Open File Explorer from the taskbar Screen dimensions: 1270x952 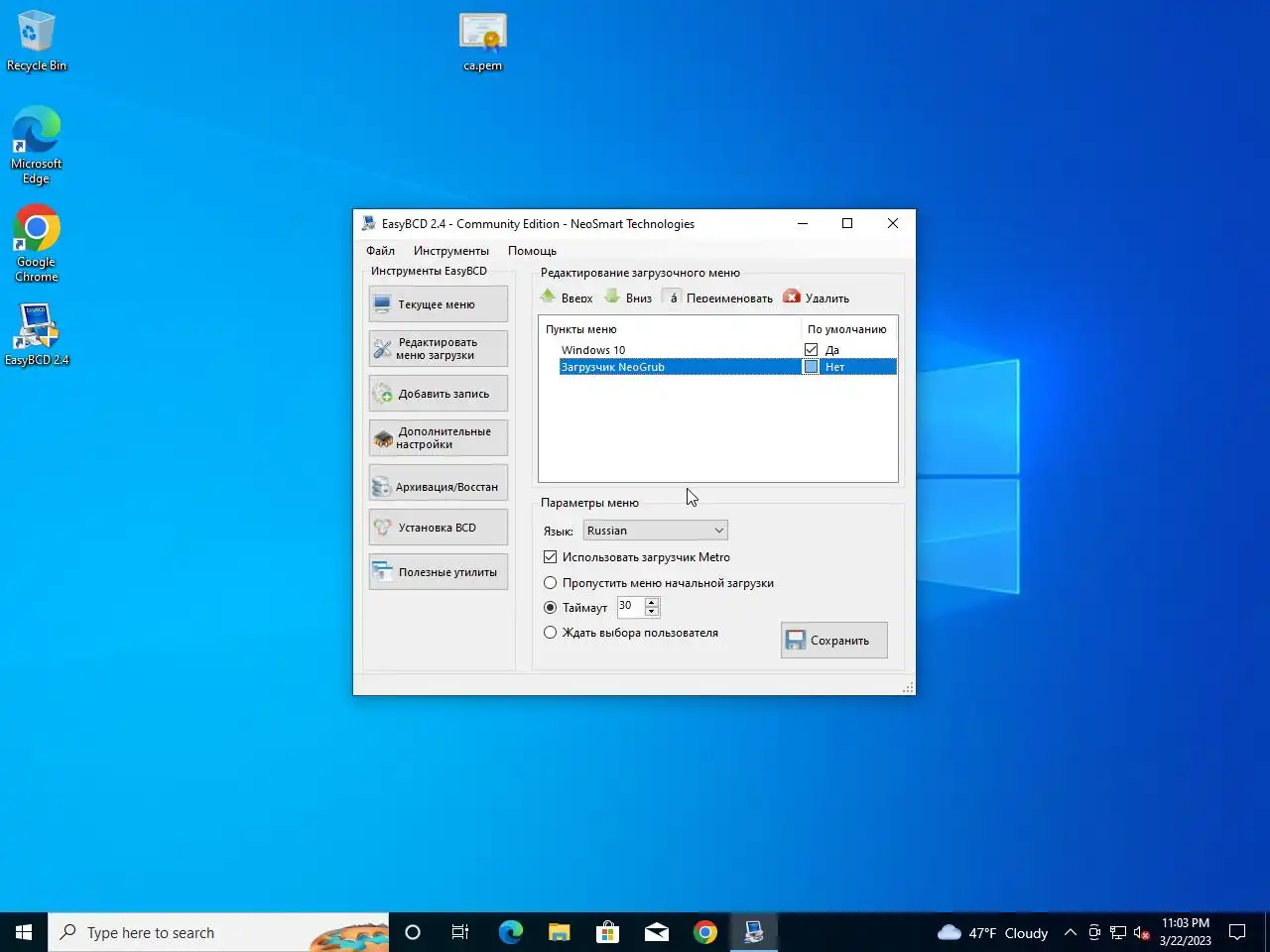pyautogui.click(x=559, y=932)
